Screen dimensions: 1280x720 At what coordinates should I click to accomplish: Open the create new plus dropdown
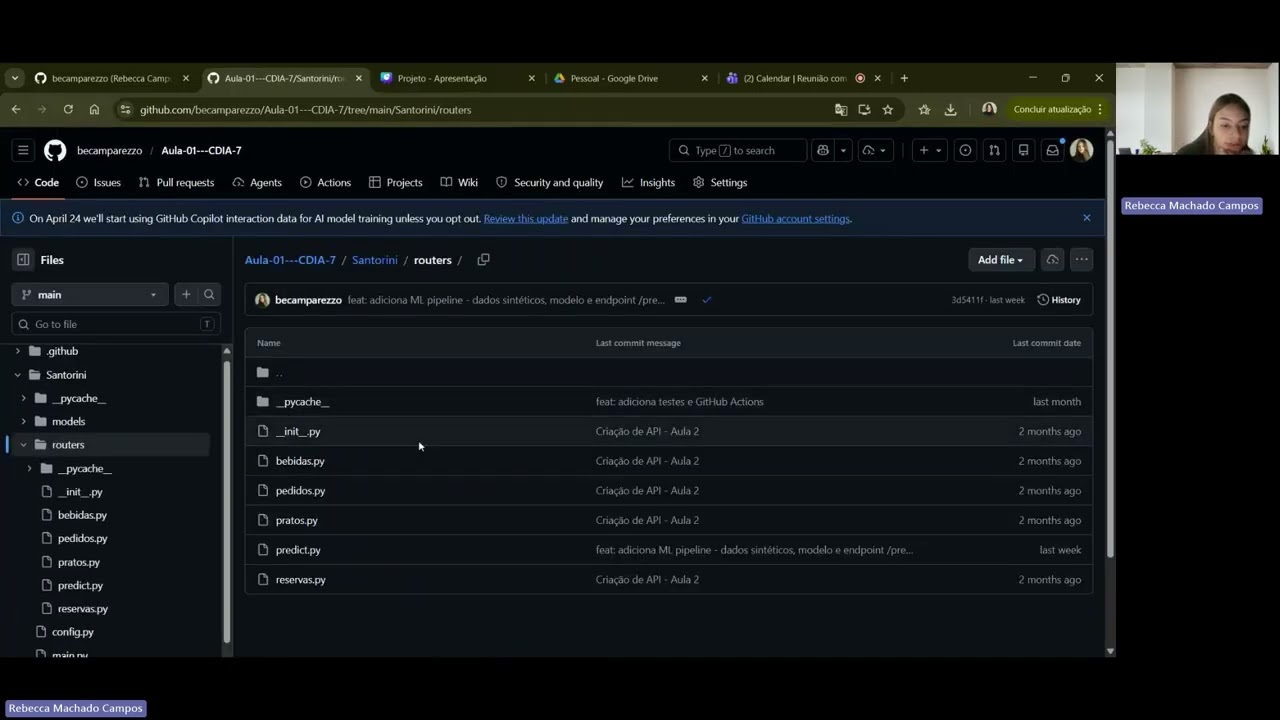[x=930, y=150]
